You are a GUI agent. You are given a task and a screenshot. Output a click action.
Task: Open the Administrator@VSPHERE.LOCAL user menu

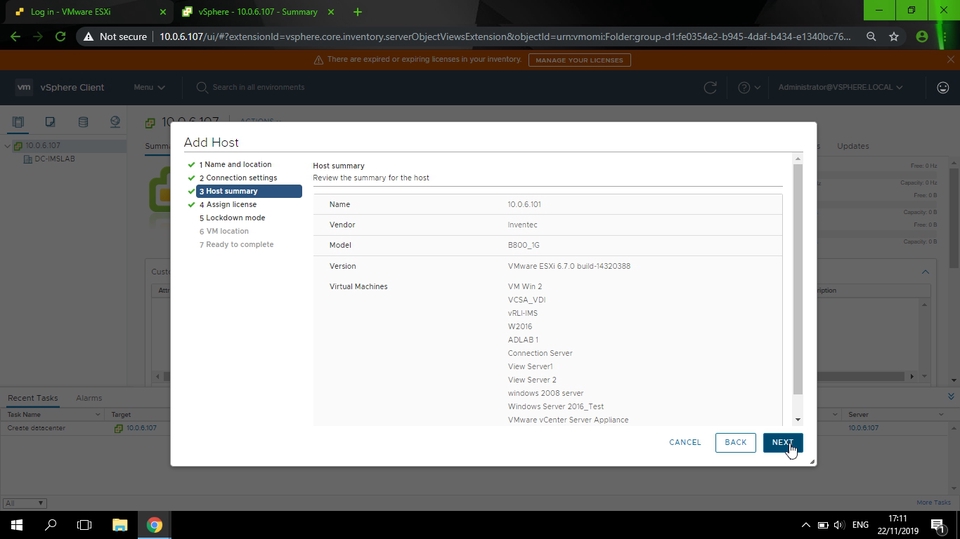840,87
